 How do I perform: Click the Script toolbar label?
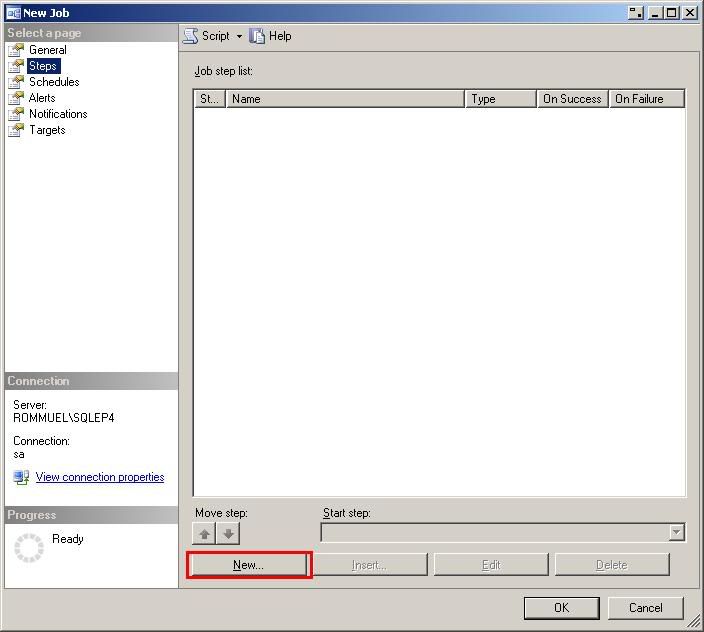[216, 36]
